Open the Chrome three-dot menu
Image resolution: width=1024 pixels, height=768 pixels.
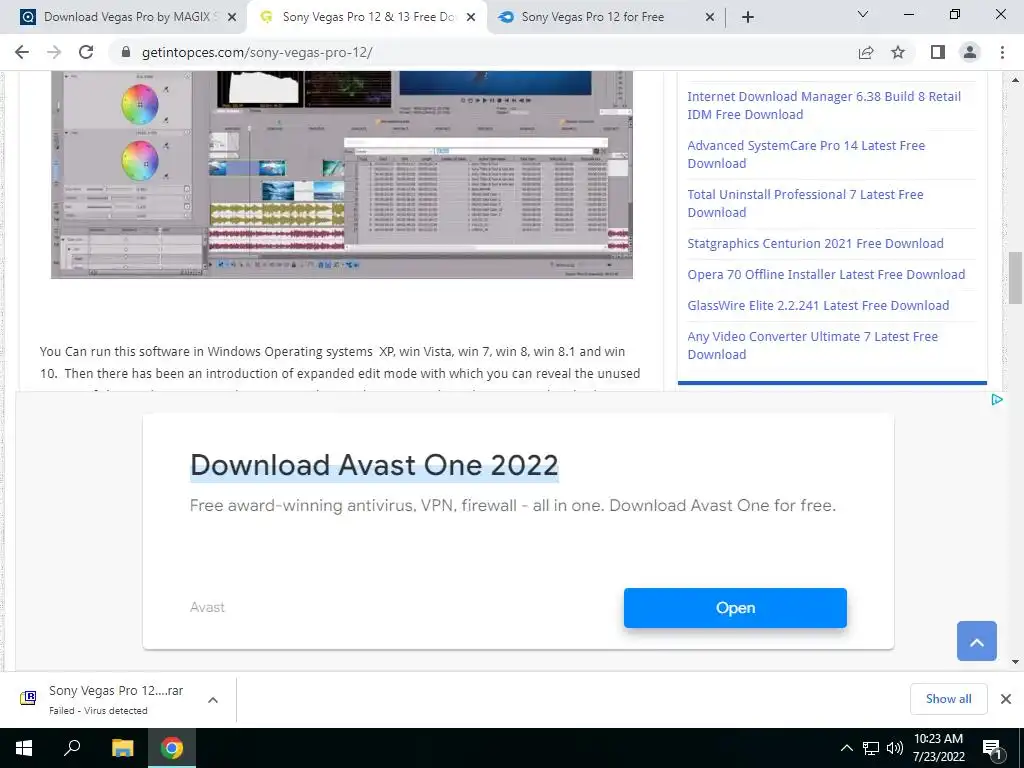tap(1002, 52)
